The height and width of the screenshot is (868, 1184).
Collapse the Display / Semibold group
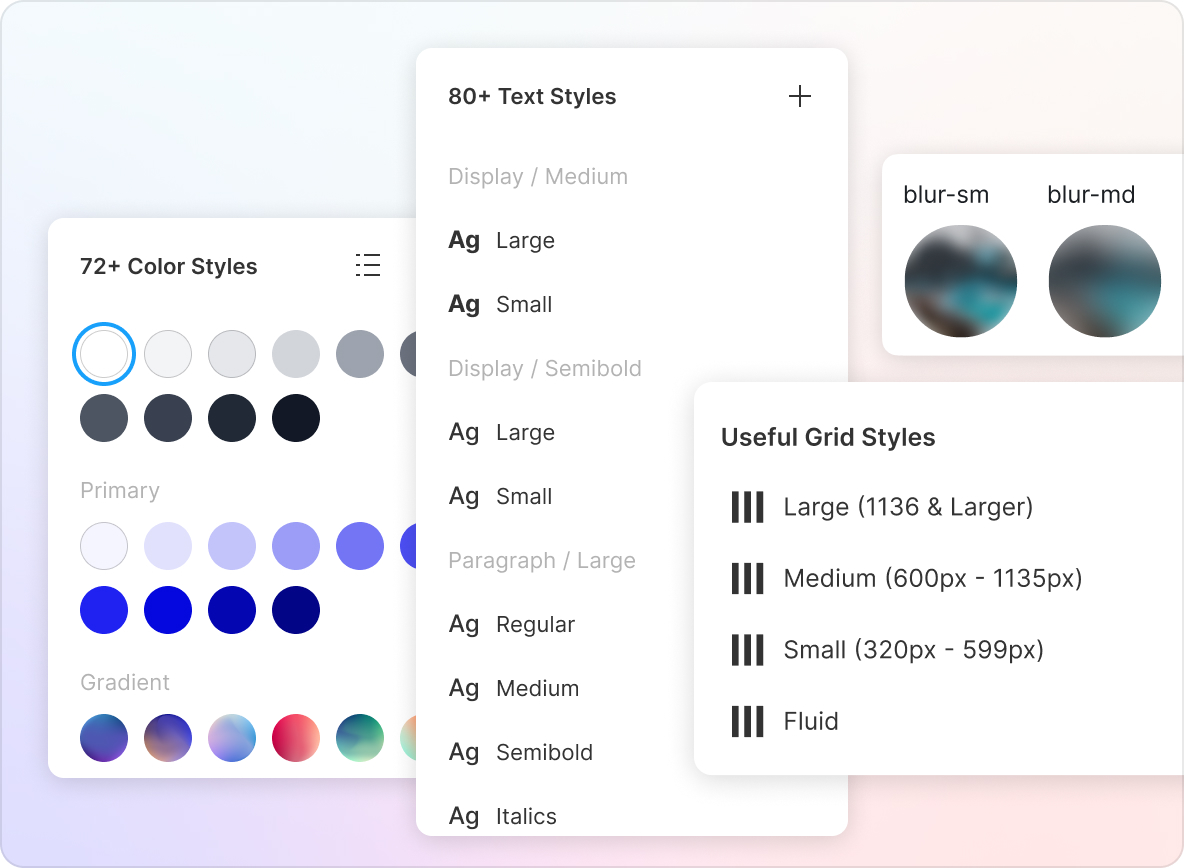point(545,369)
